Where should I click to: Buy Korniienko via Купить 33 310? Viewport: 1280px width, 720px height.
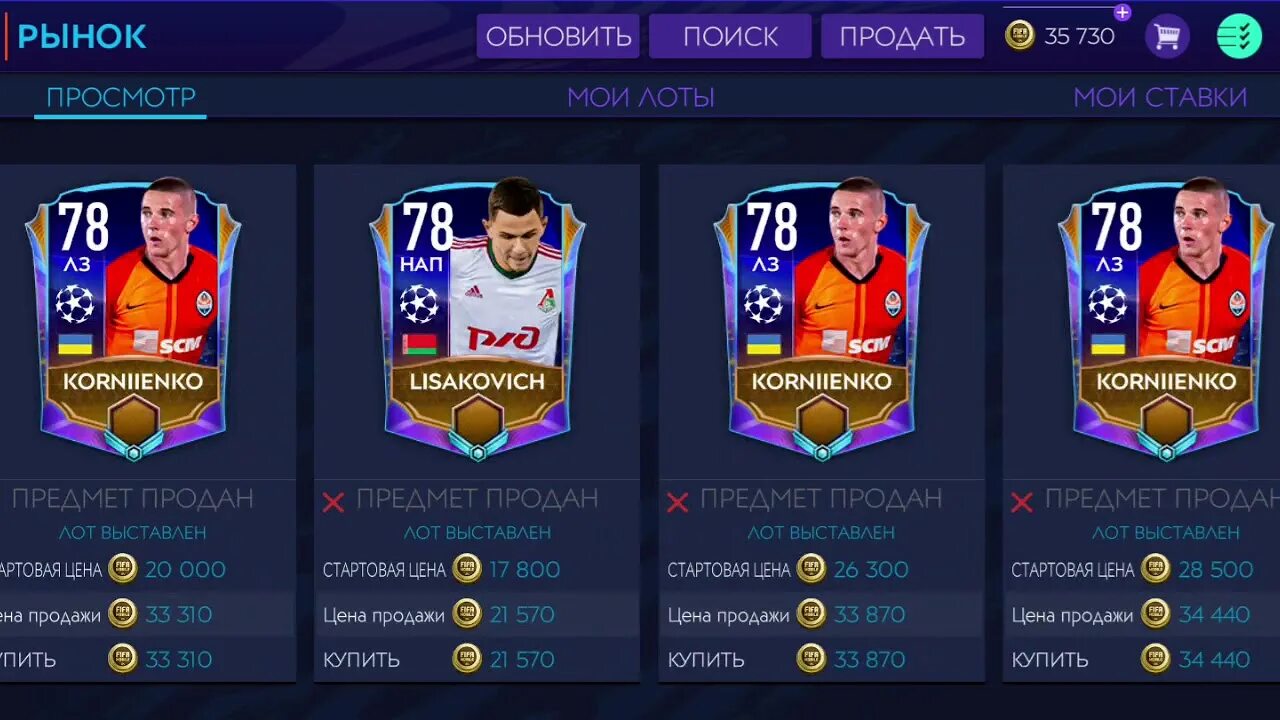click(x=147, y=659)
